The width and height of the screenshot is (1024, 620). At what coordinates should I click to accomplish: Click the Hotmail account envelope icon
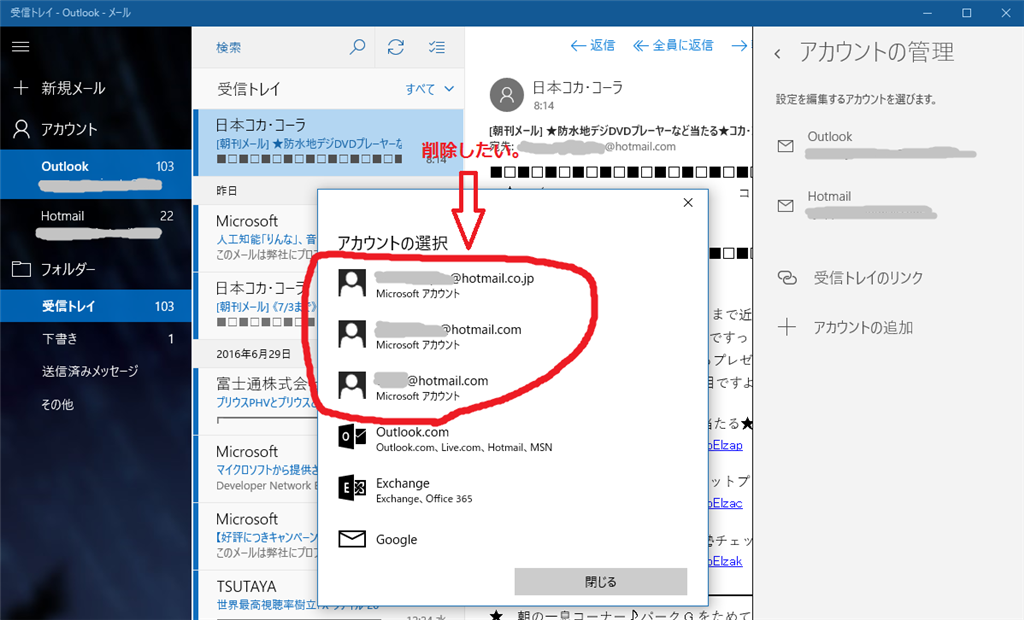pos(786,206)
